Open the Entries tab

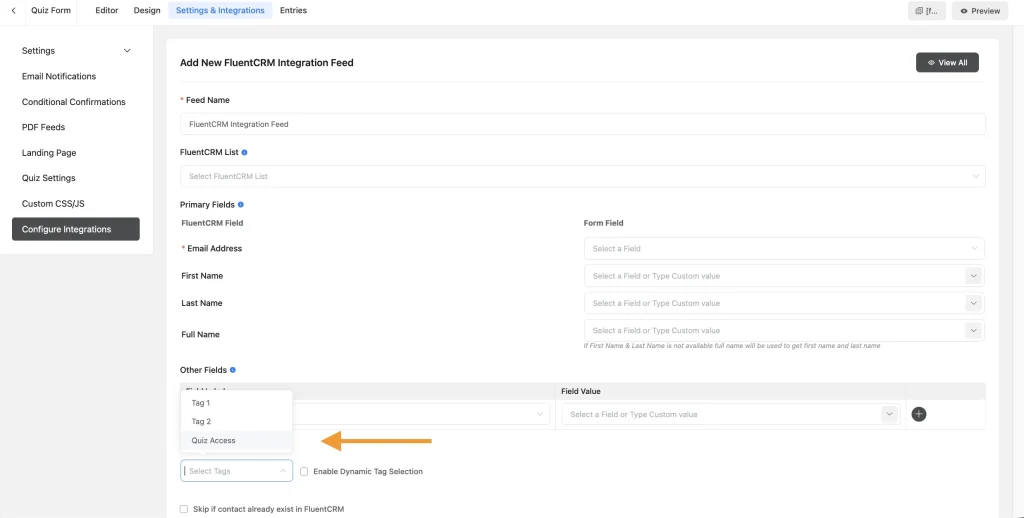click(x=293, y=10)
